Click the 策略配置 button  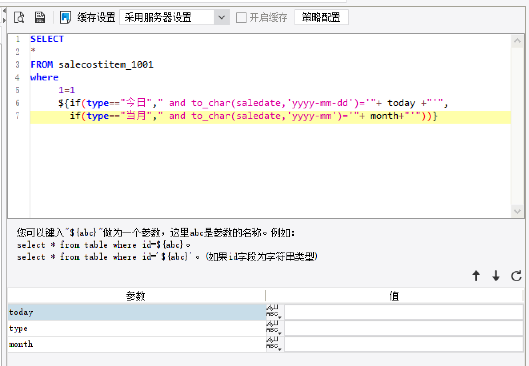(321, 17)
